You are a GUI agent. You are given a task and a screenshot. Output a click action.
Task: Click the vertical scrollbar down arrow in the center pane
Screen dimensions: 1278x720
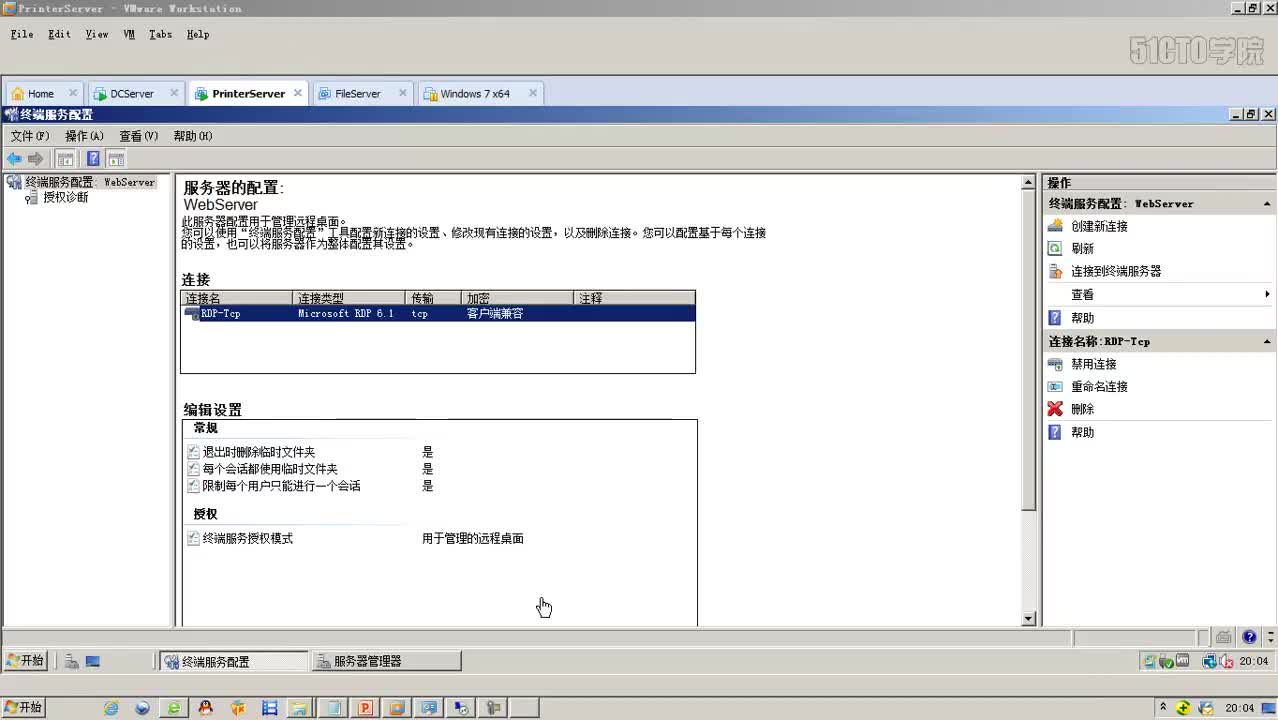1028,619
